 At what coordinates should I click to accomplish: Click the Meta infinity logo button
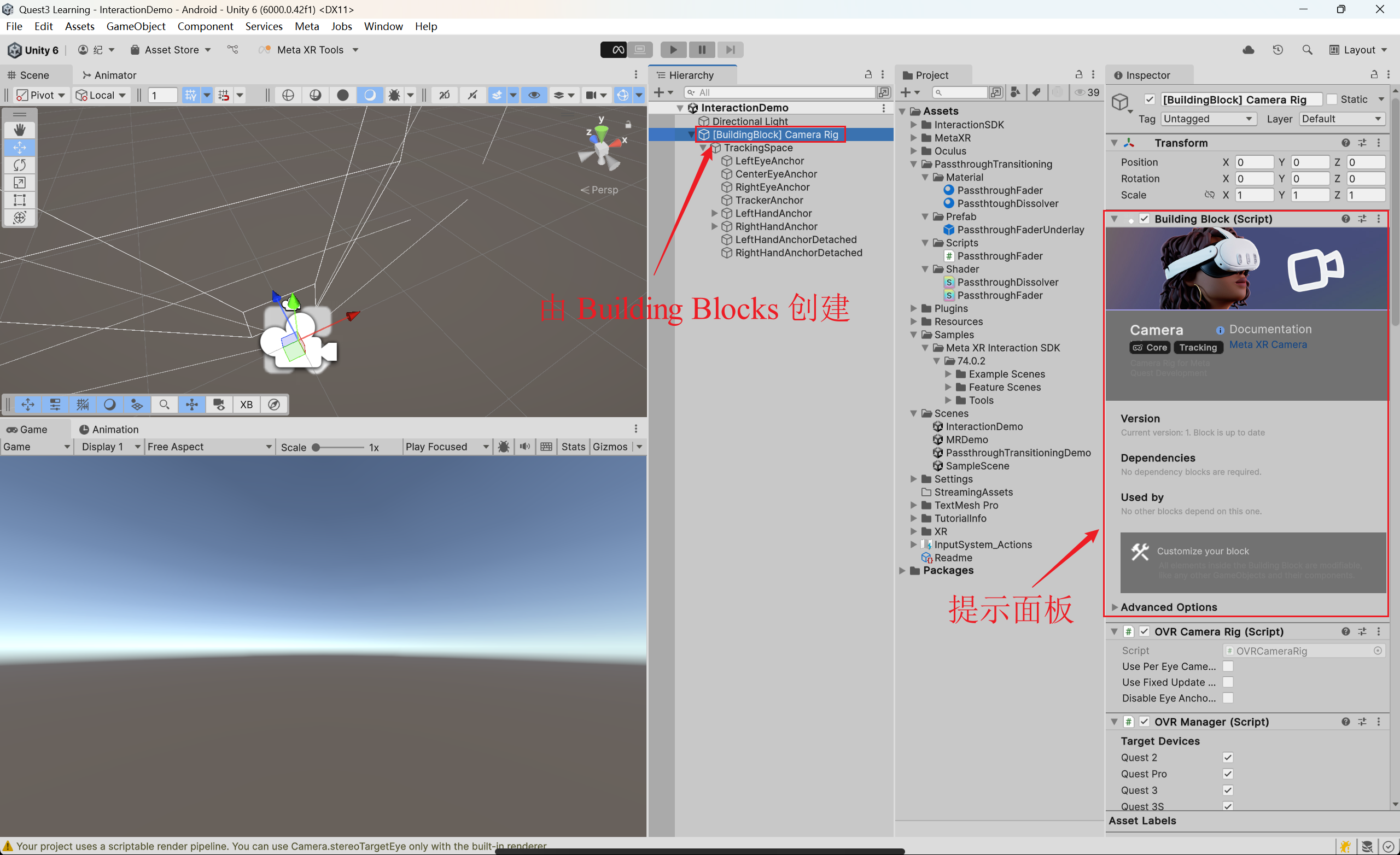pos(614,49)
